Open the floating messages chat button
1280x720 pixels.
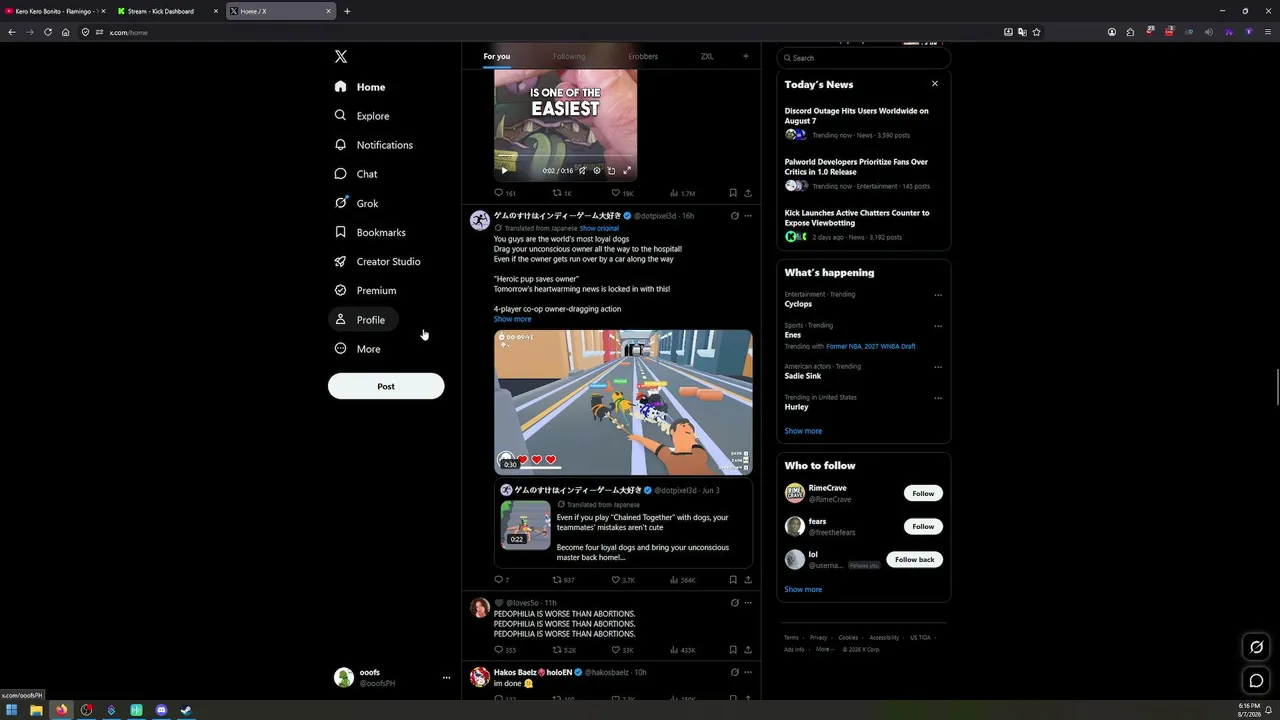[1257, 681]
